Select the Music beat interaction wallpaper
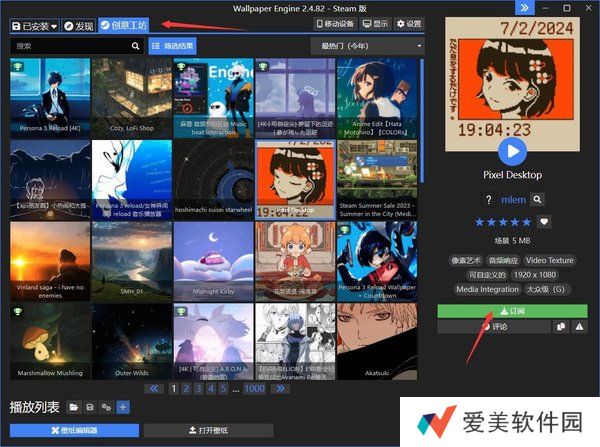 point(214,98)
